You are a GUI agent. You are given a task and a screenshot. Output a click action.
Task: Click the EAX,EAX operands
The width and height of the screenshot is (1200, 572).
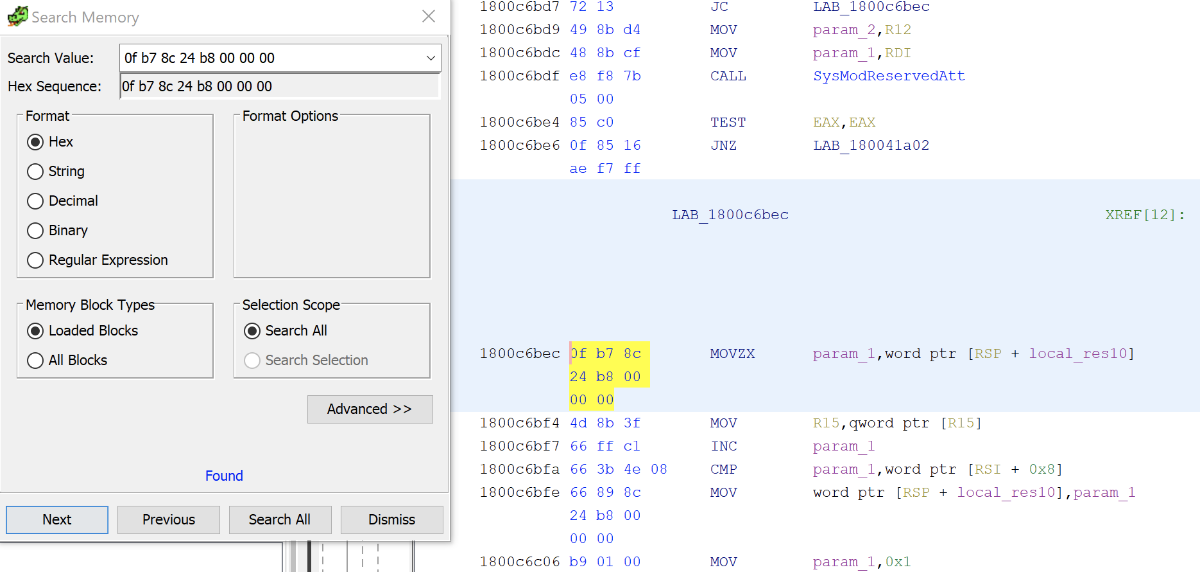click(x=844, y=123)
